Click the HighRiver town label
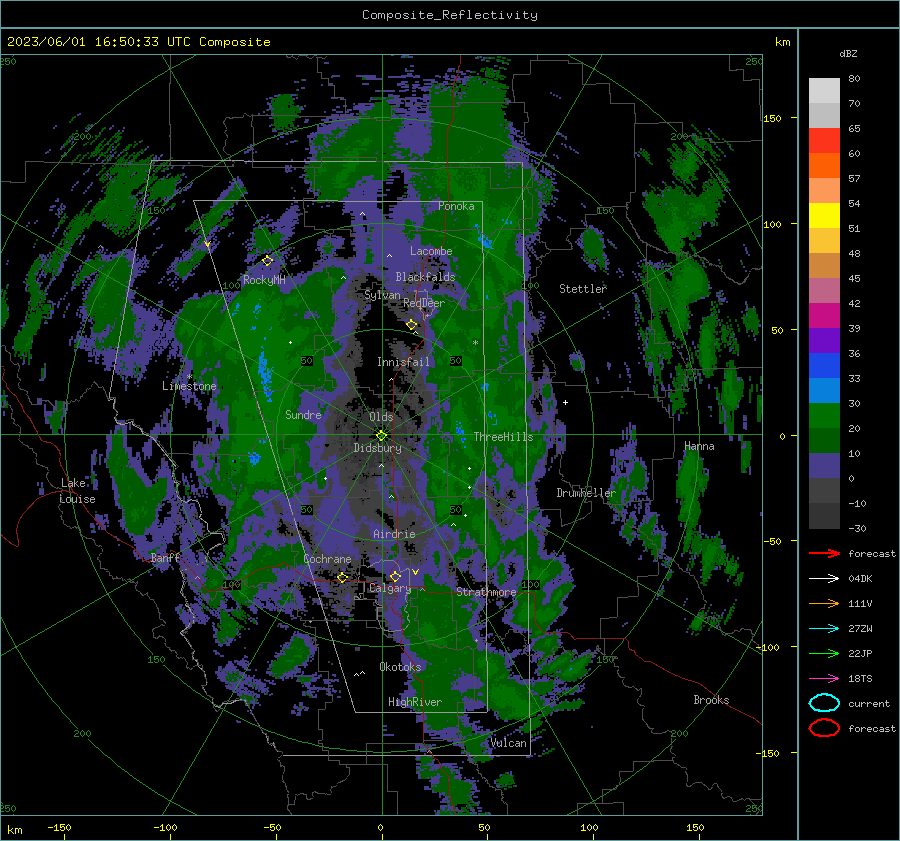 pos(415,702)
